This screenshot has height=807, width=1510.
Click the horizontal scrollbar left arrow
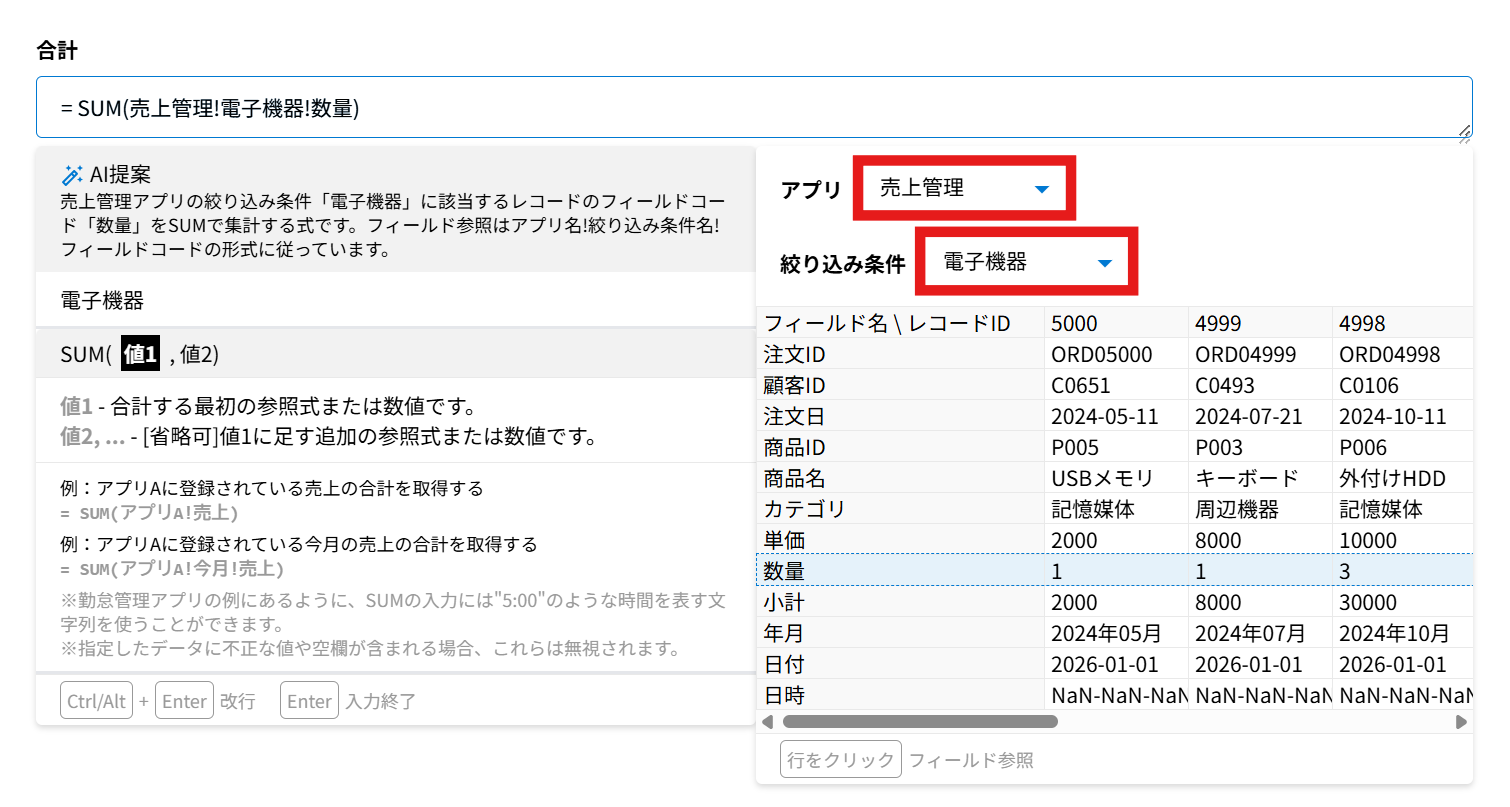pos(768,721)
